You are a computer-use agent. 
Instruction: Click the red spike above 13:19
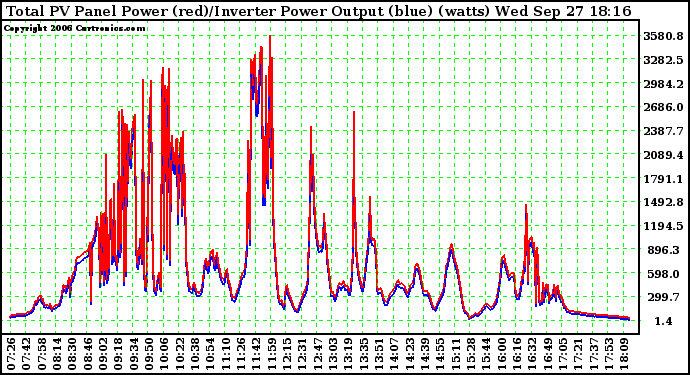354,114
